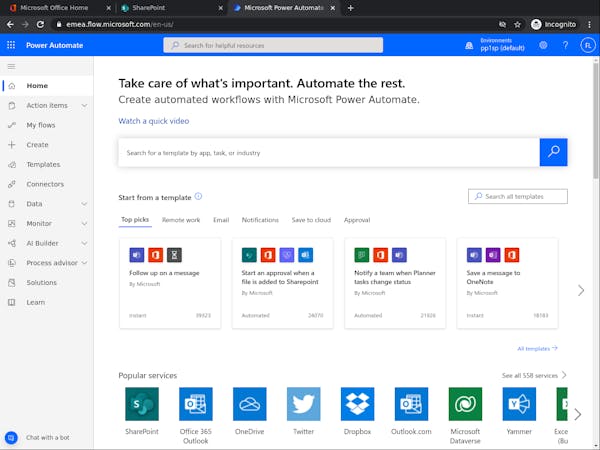Open the app launcher waffle icon

click(11, 45)
